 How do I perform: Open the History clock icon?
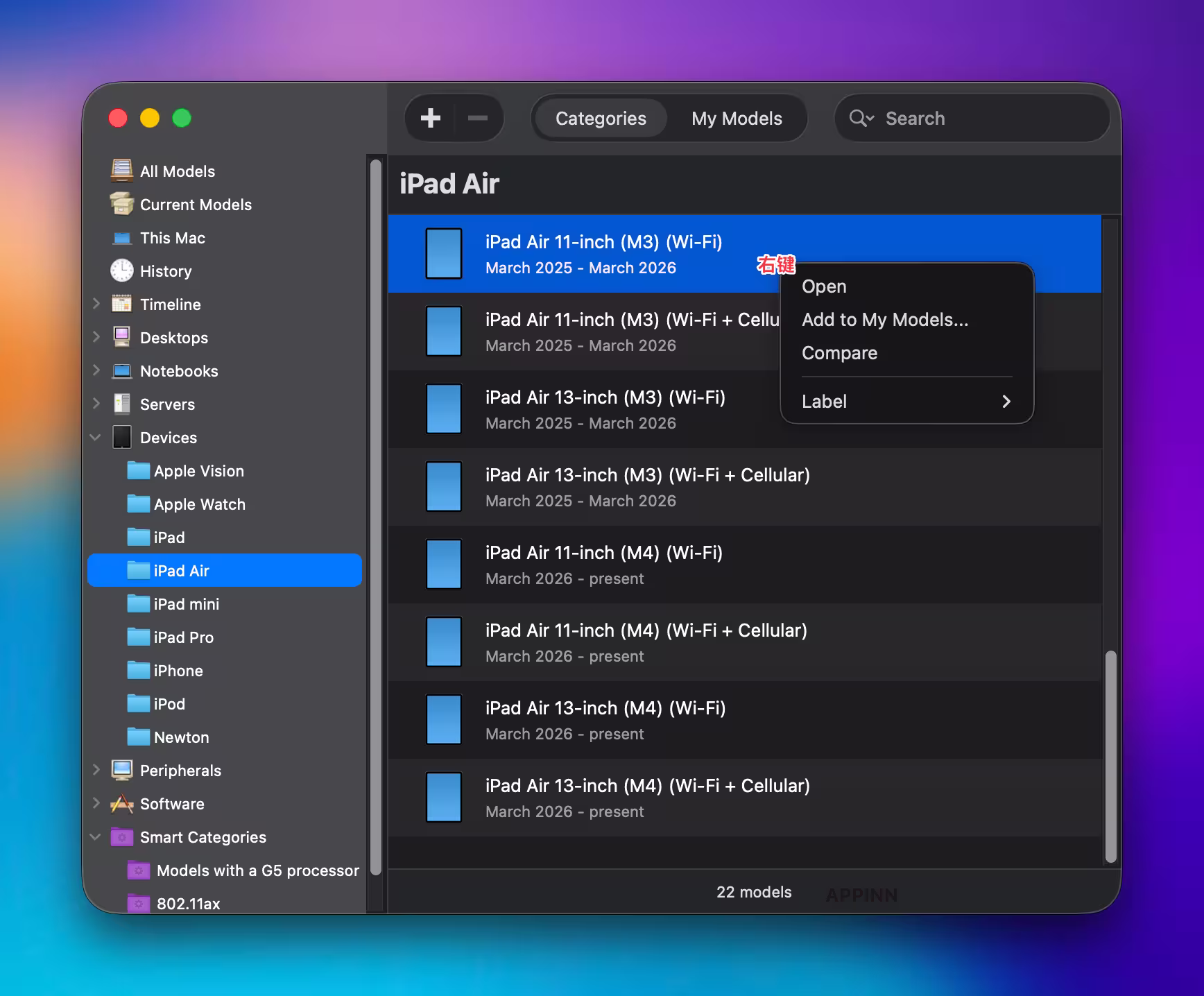point(122,271)
